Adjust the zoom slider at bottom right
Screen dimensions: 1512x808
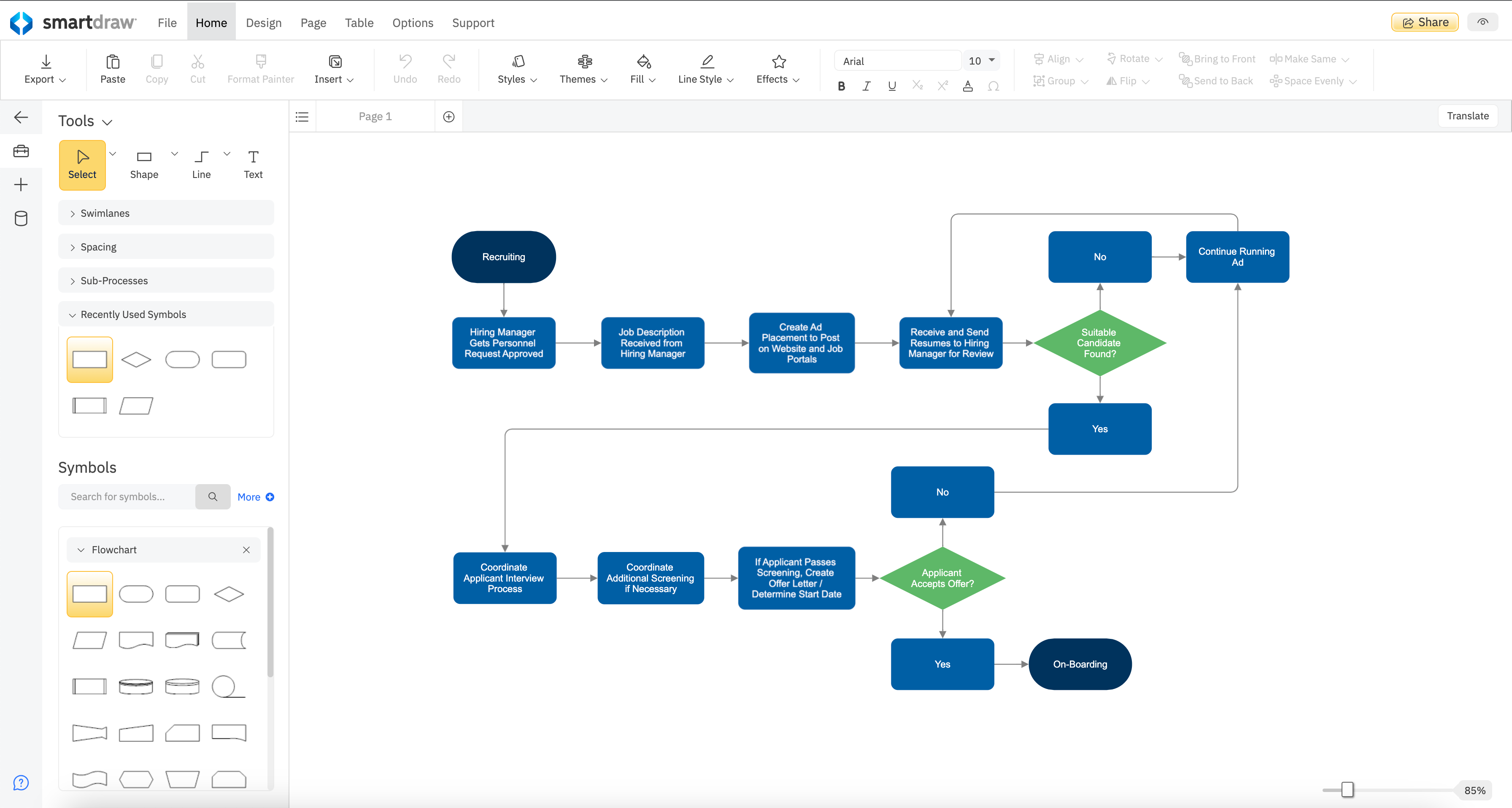(1347, 790)
